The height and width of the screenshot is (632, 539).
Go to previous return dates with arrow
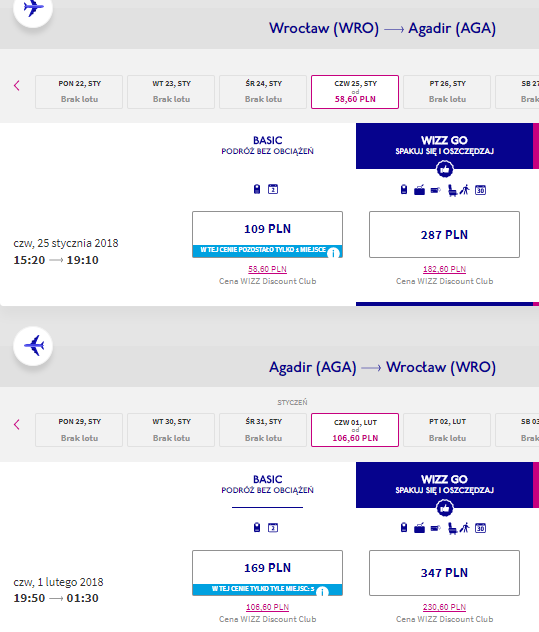pyautogui.click(x=17, y=424)
